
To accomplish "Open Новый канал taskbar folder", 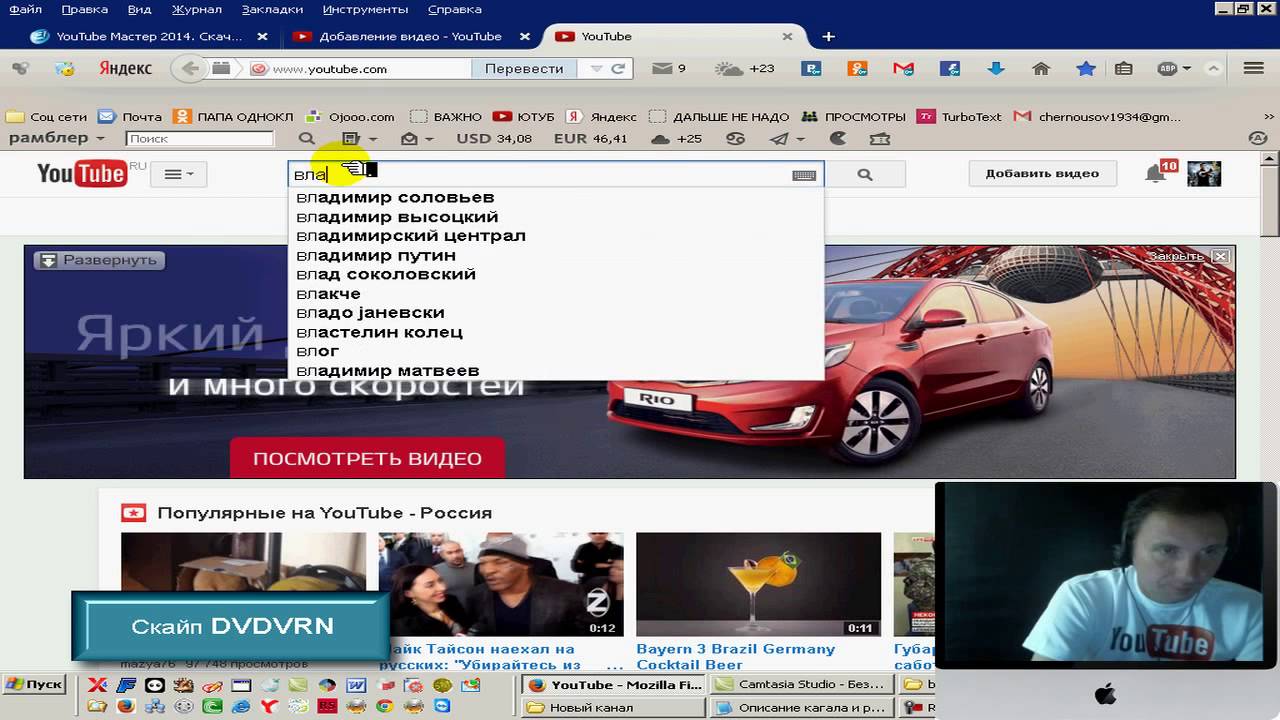I will point(612,708).
